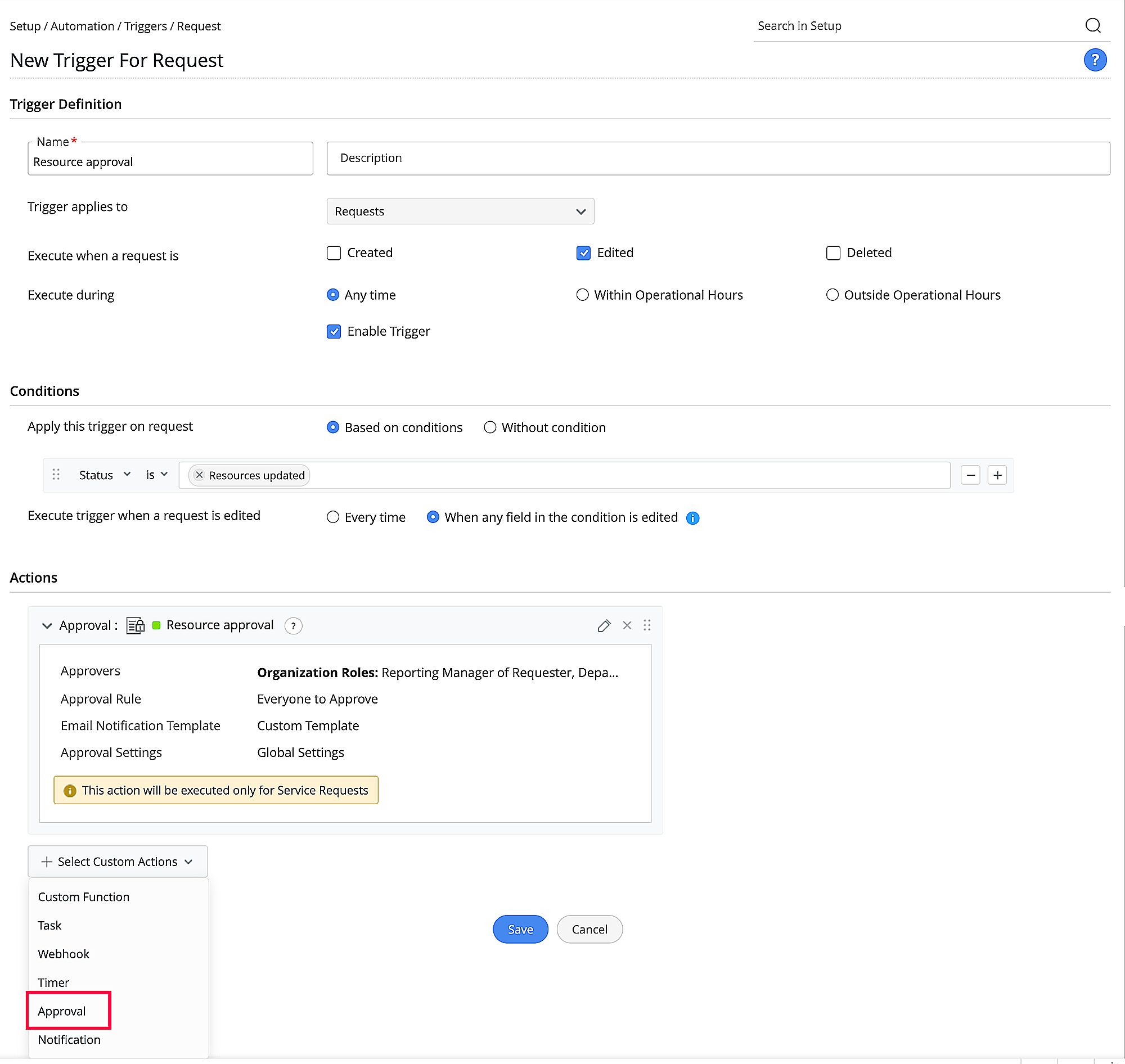The height and width of the screenshot is (1064, 1125).
Task: Select Approval from custom actions menu
Action: pyautogui.click(x=62, y=1011)
